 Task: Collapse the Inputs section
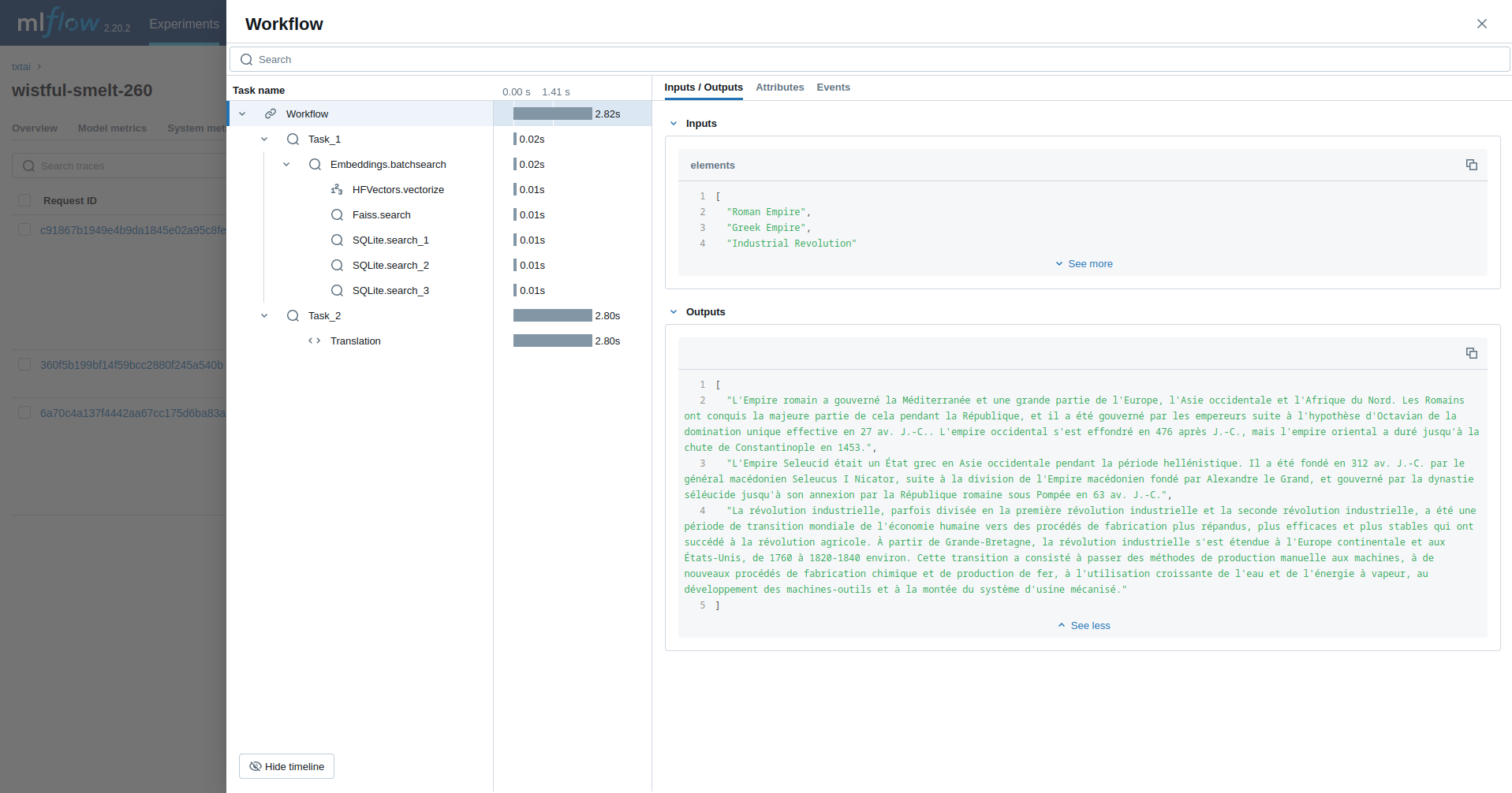[674, 124]
